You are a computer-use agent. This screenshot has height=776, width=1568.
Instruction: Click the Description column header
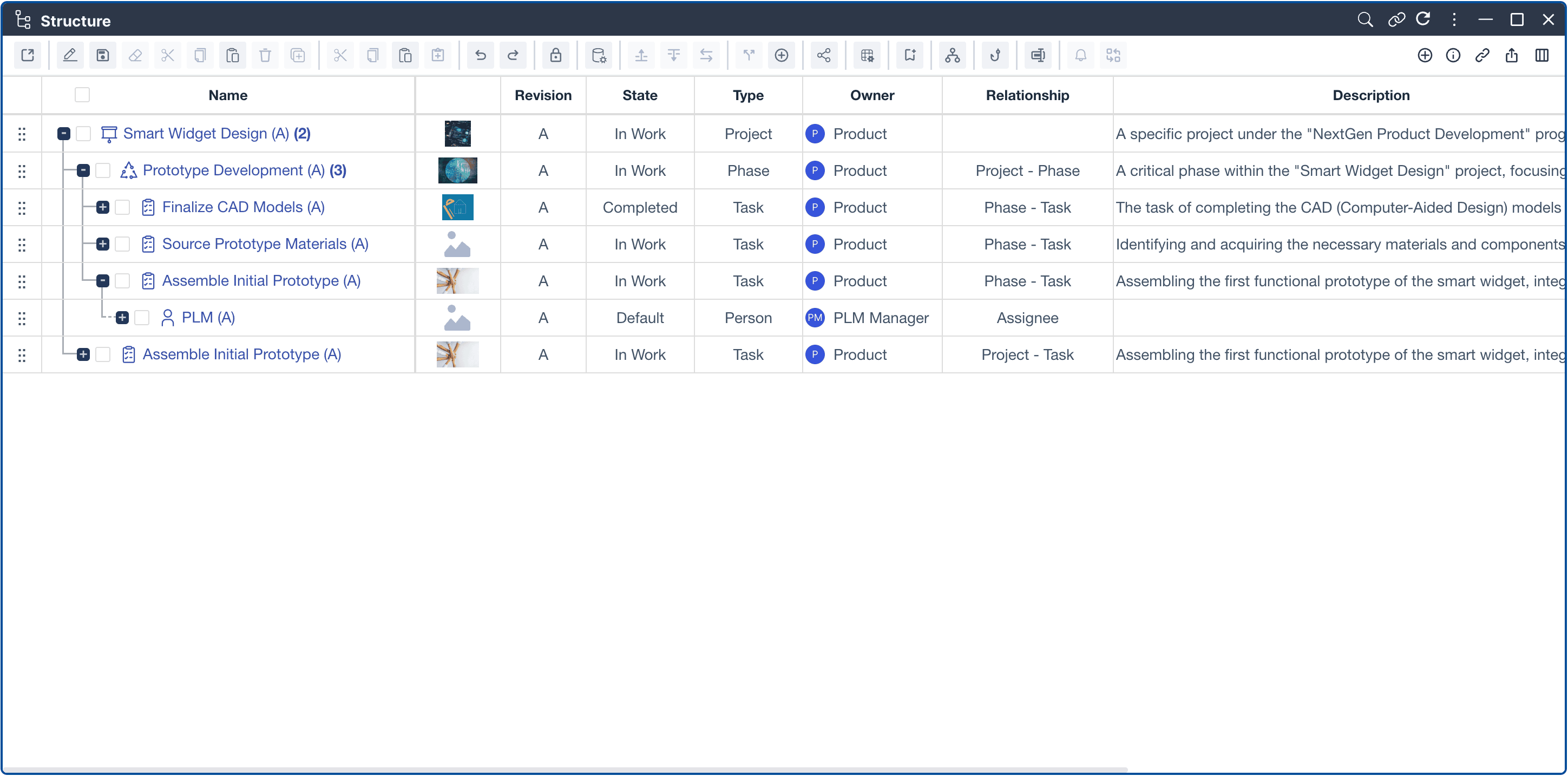click(1371, 95)
